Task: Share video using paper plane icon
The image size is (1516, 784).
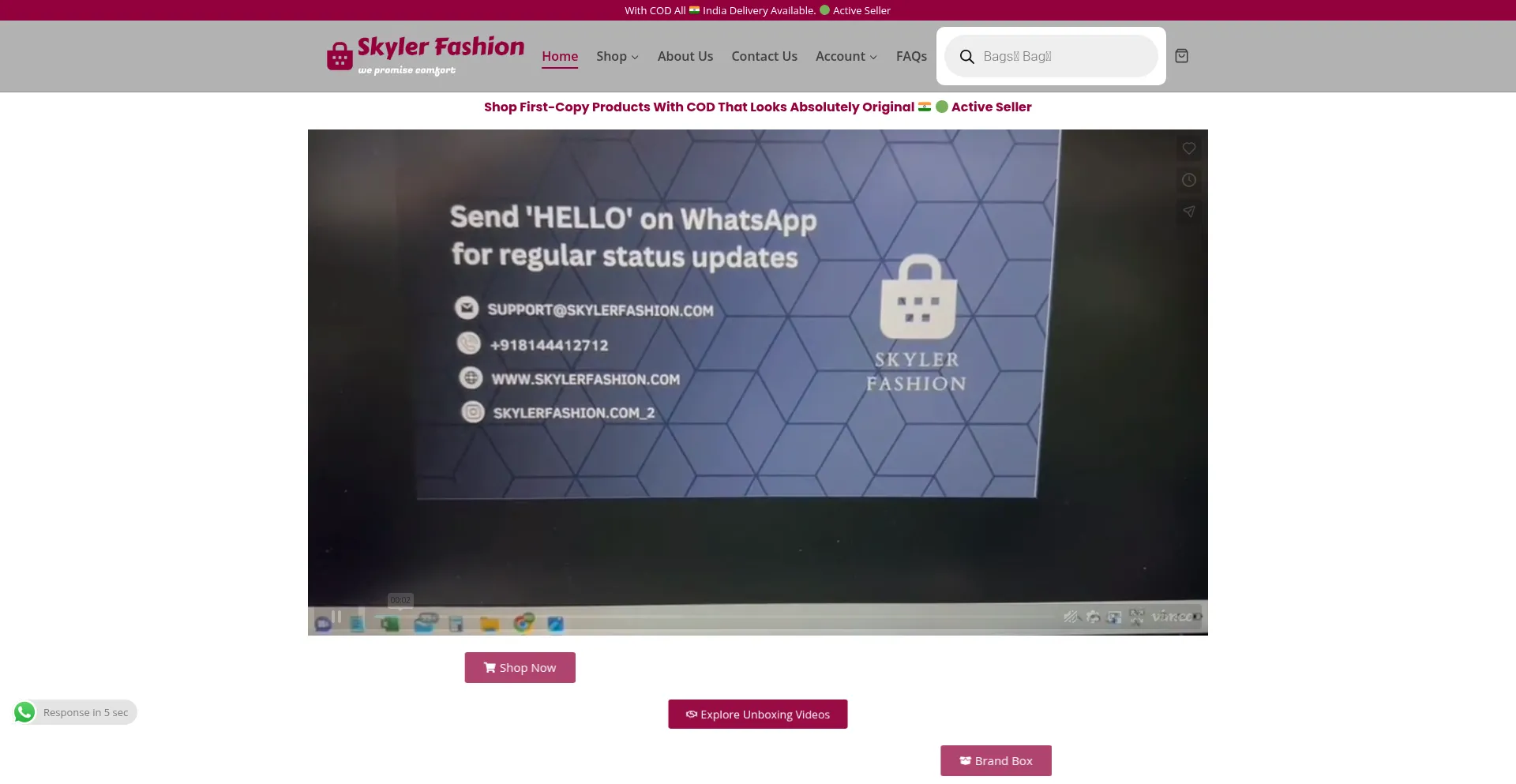Action: (1188, 212)
